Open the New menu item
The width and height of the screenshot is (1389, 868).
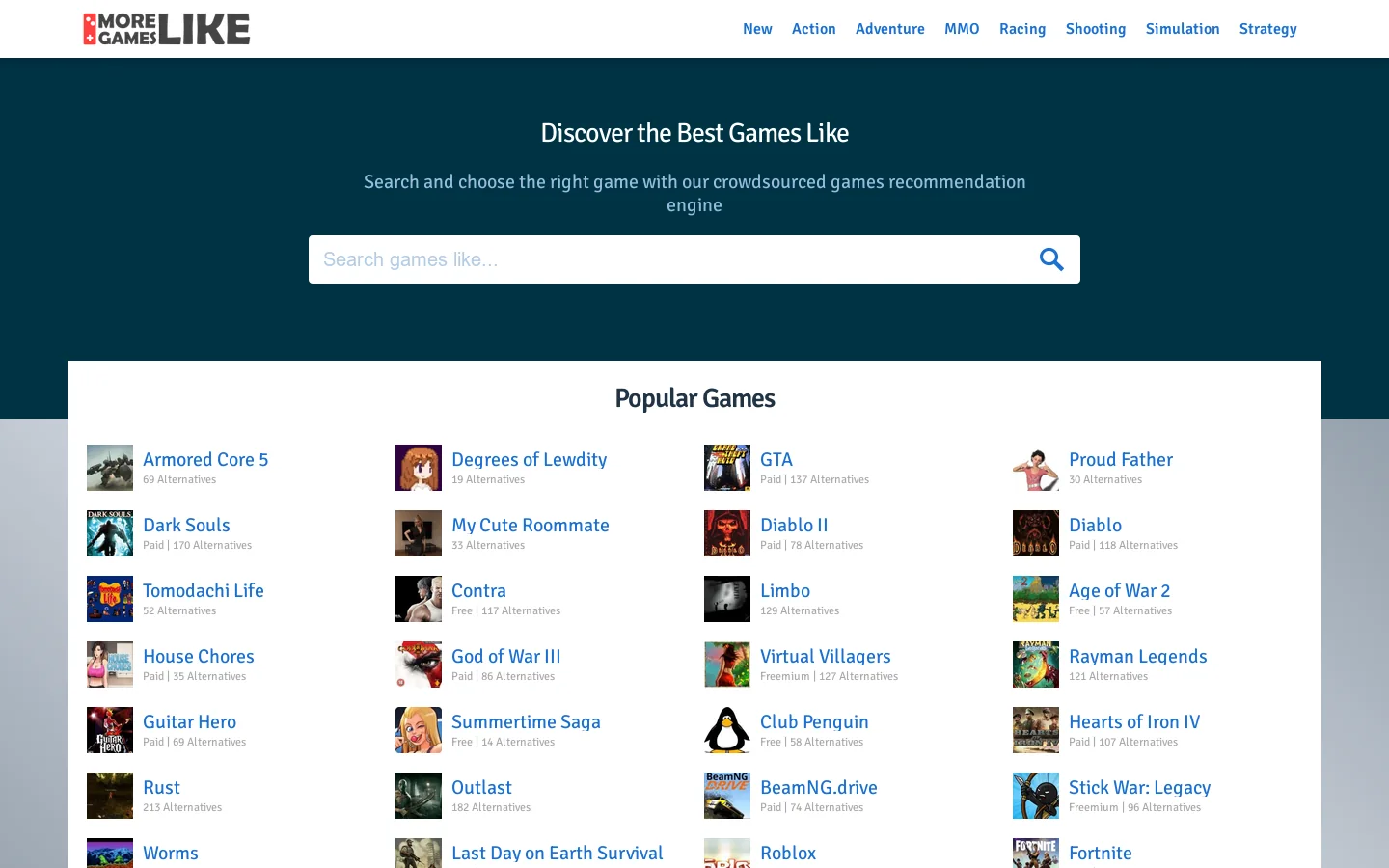(x=757, y=29)
